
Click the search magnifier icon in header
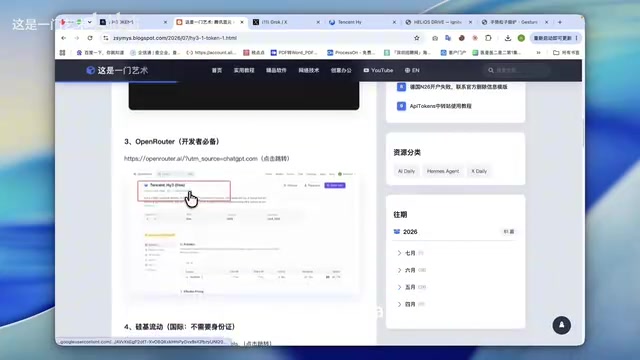click(x=491, y=70)
